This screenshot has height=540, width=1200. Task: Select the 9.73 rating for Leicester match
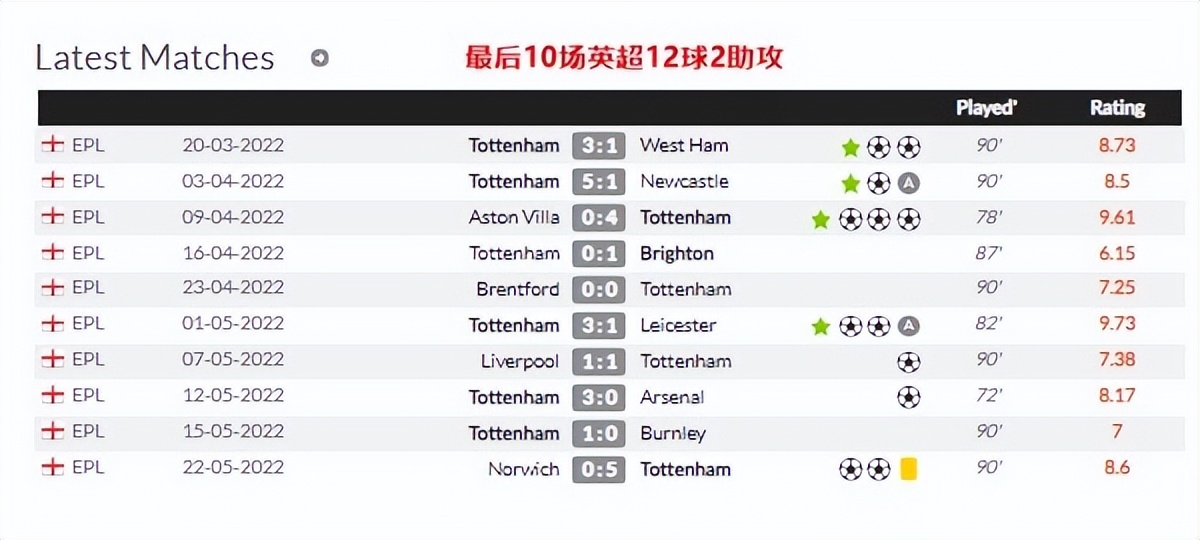point(1117,325)
